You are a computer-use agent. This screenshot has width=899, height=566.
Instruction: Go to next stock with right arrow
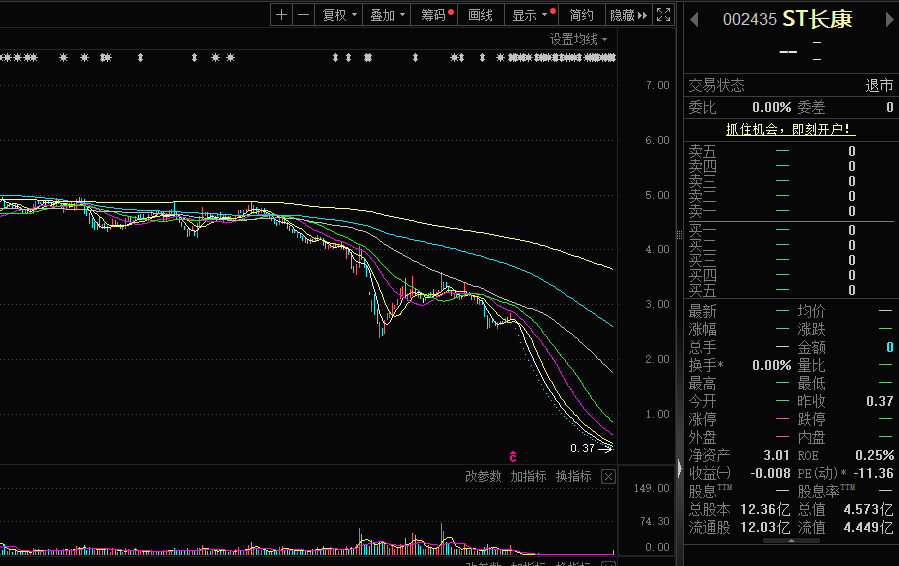pos(888,20)
